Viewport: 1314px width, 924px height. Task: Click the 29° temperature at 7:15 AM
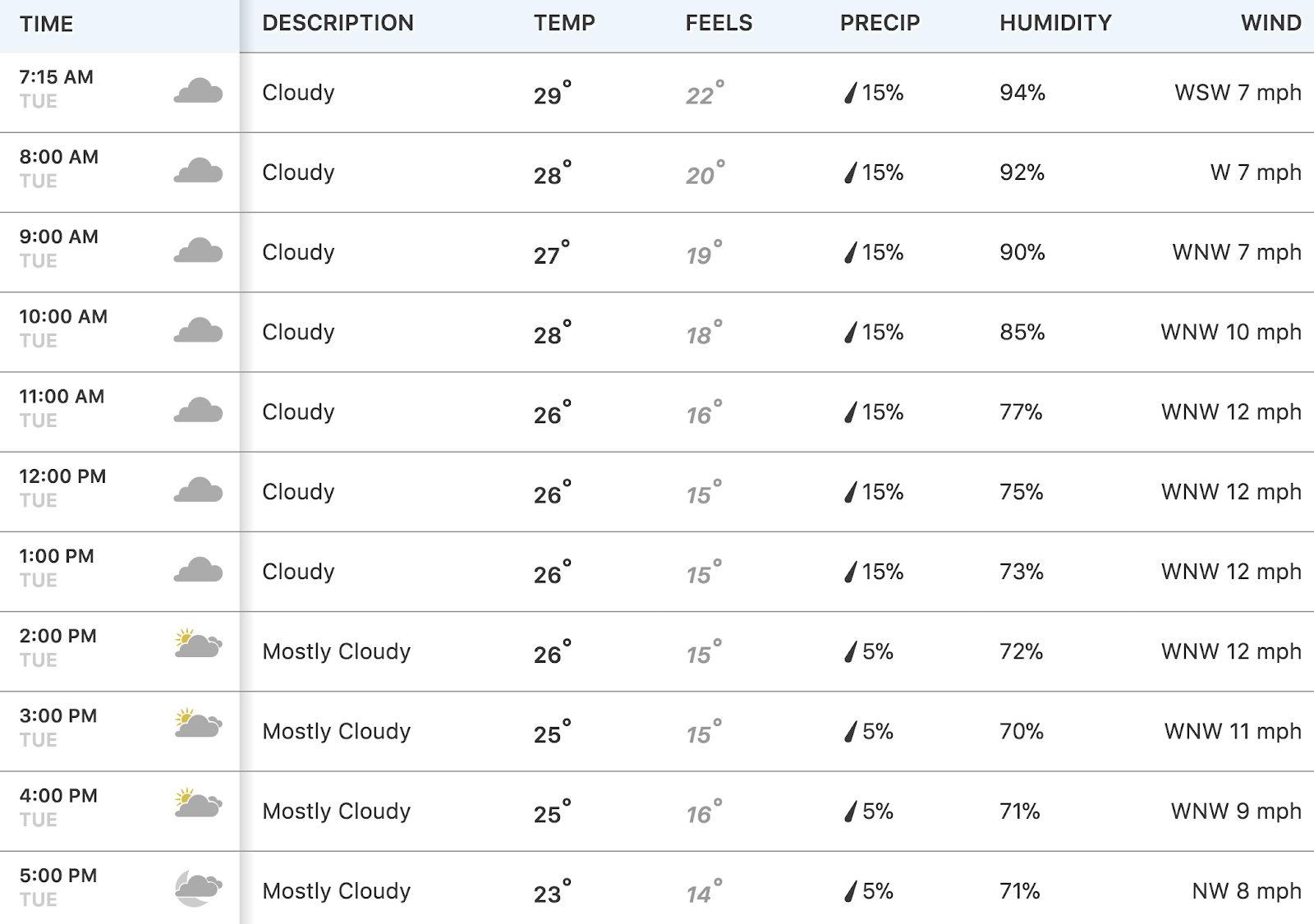click(553, 93)
